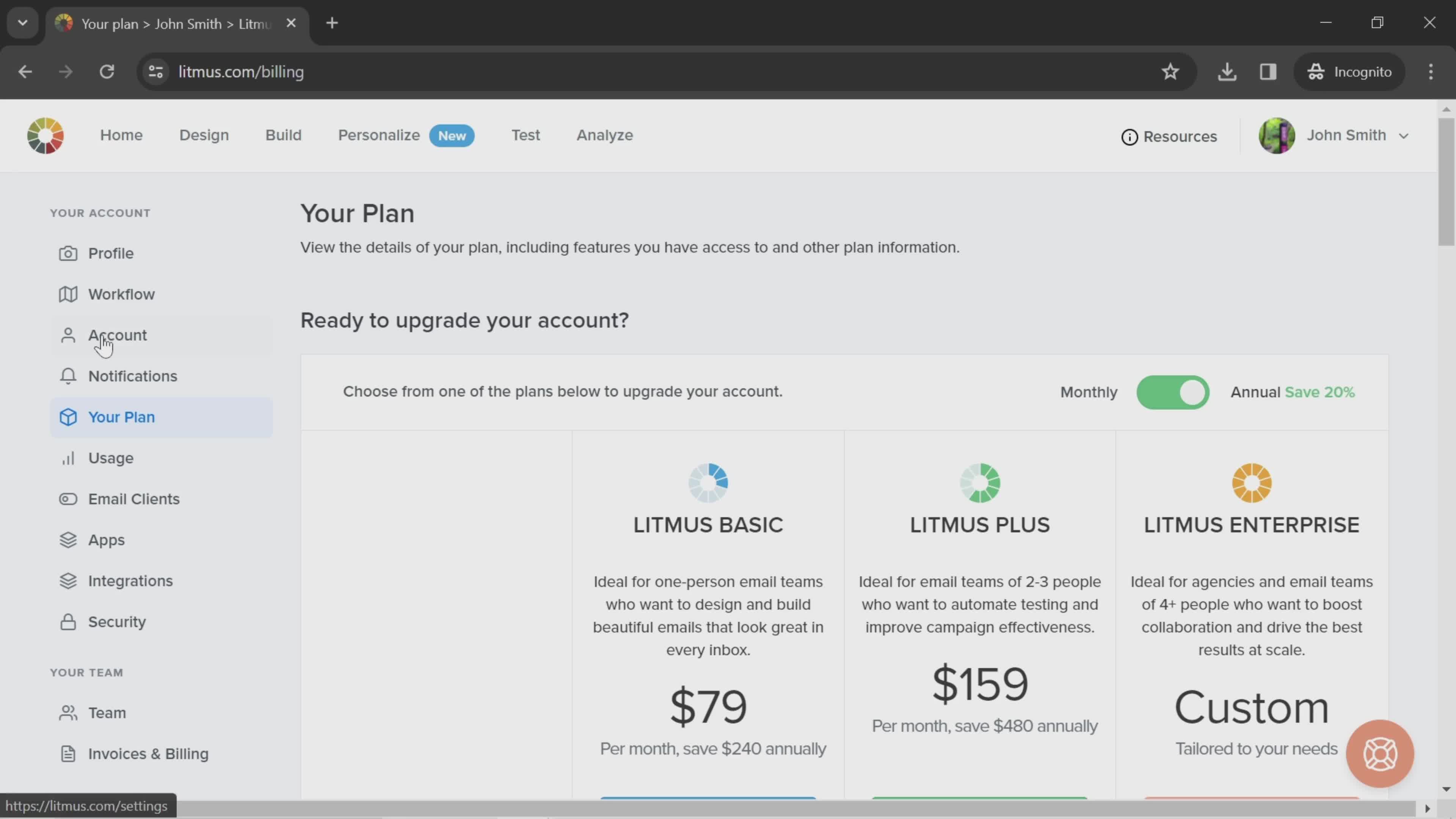
Task: Select the Monthly billing label
Action: pos(1089,392)
